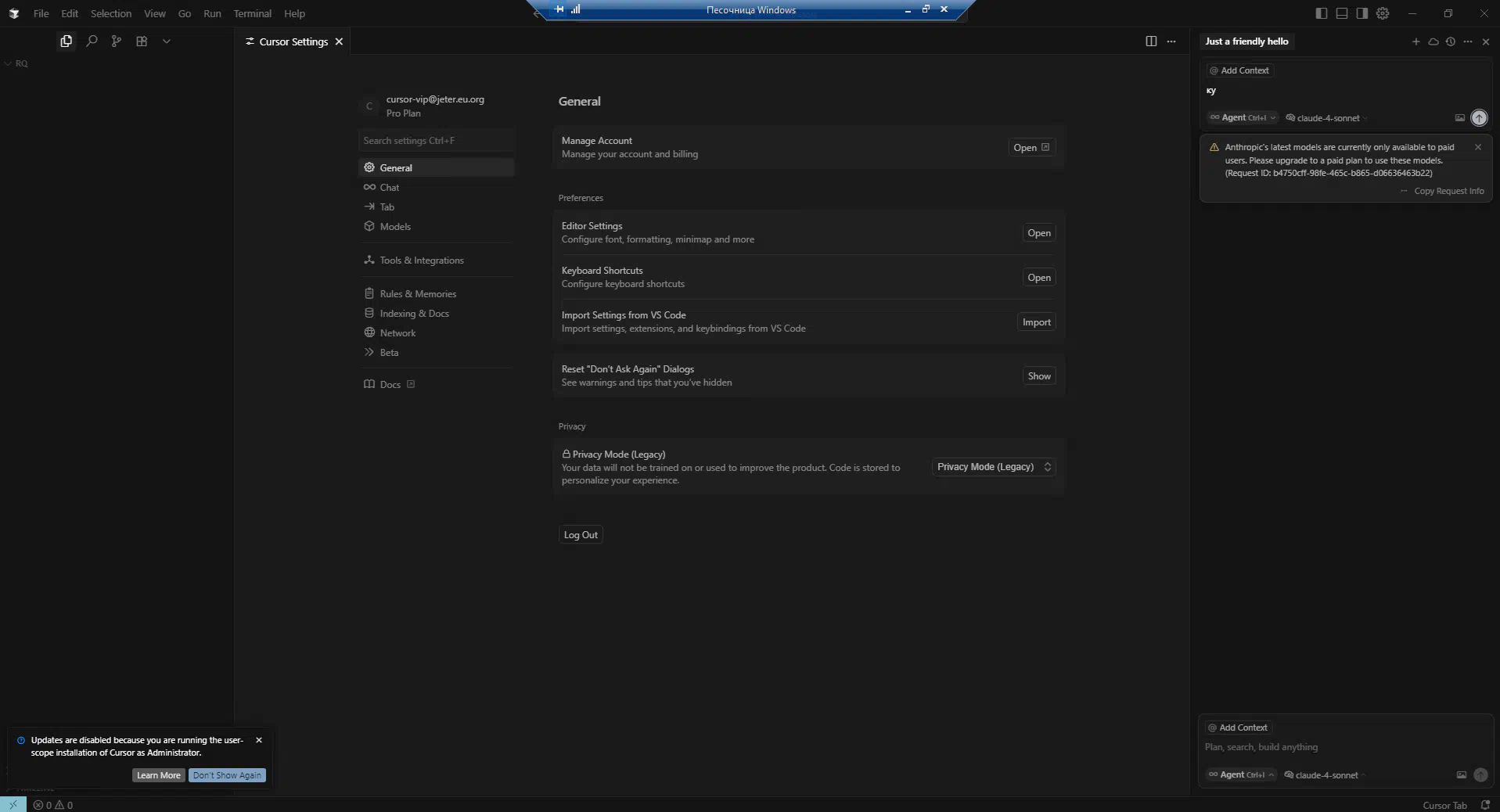Open Privacy Mode (Legacy) dropdown

point(994,467)
